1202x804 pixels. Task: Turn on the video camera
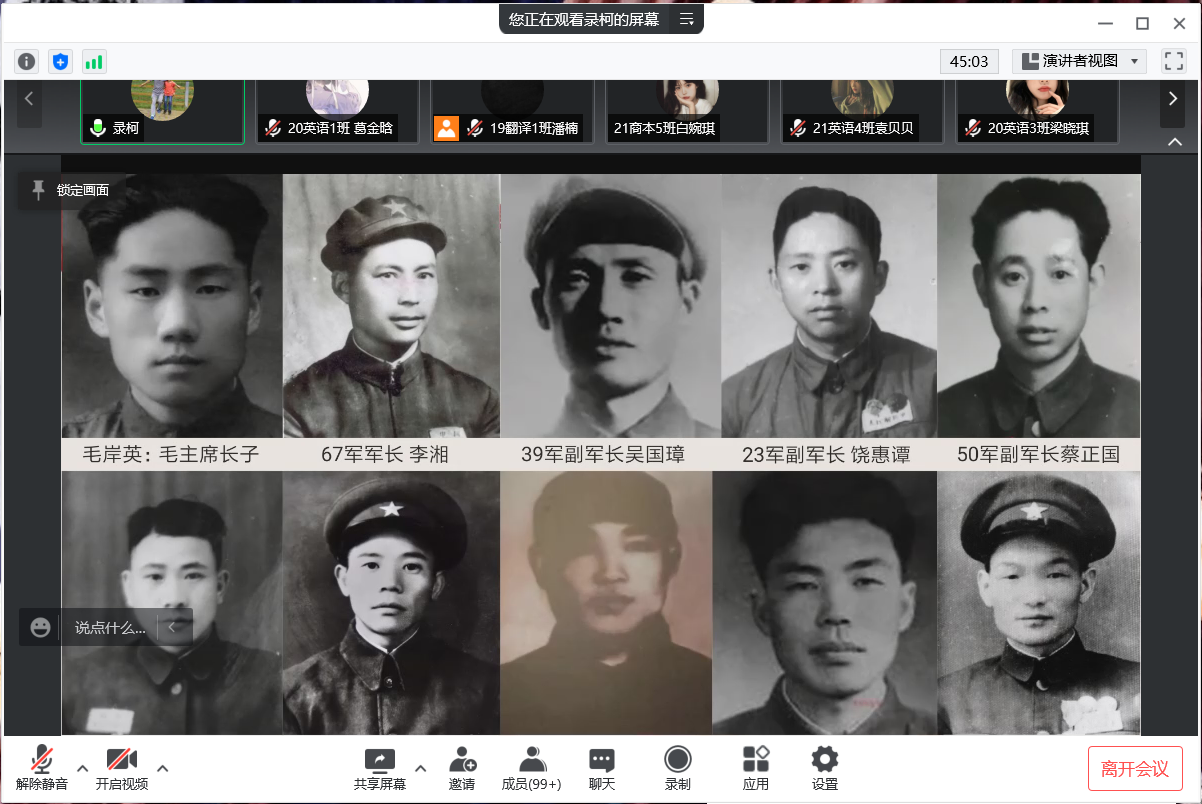tap(122, 768)
